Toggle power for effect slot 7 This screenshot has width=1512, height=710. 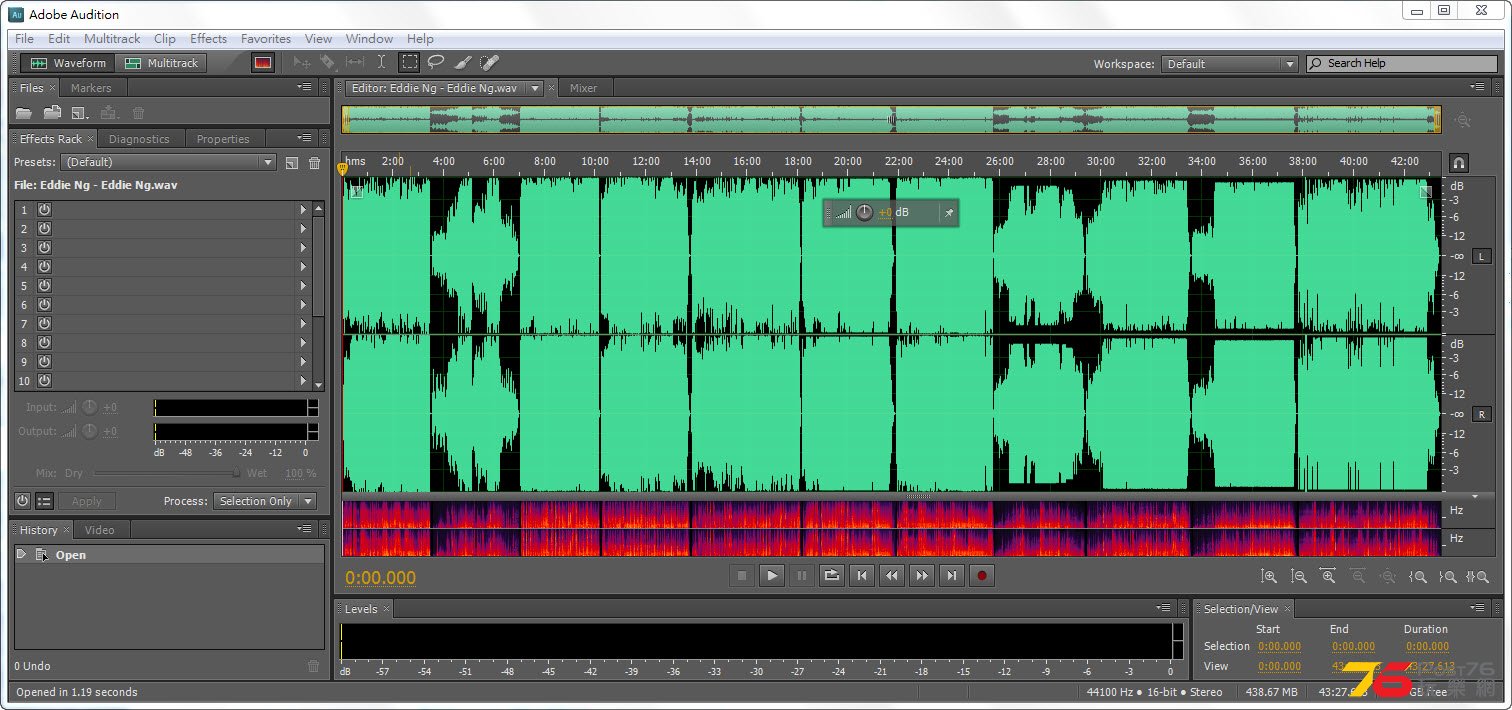[x=44, y=323]
